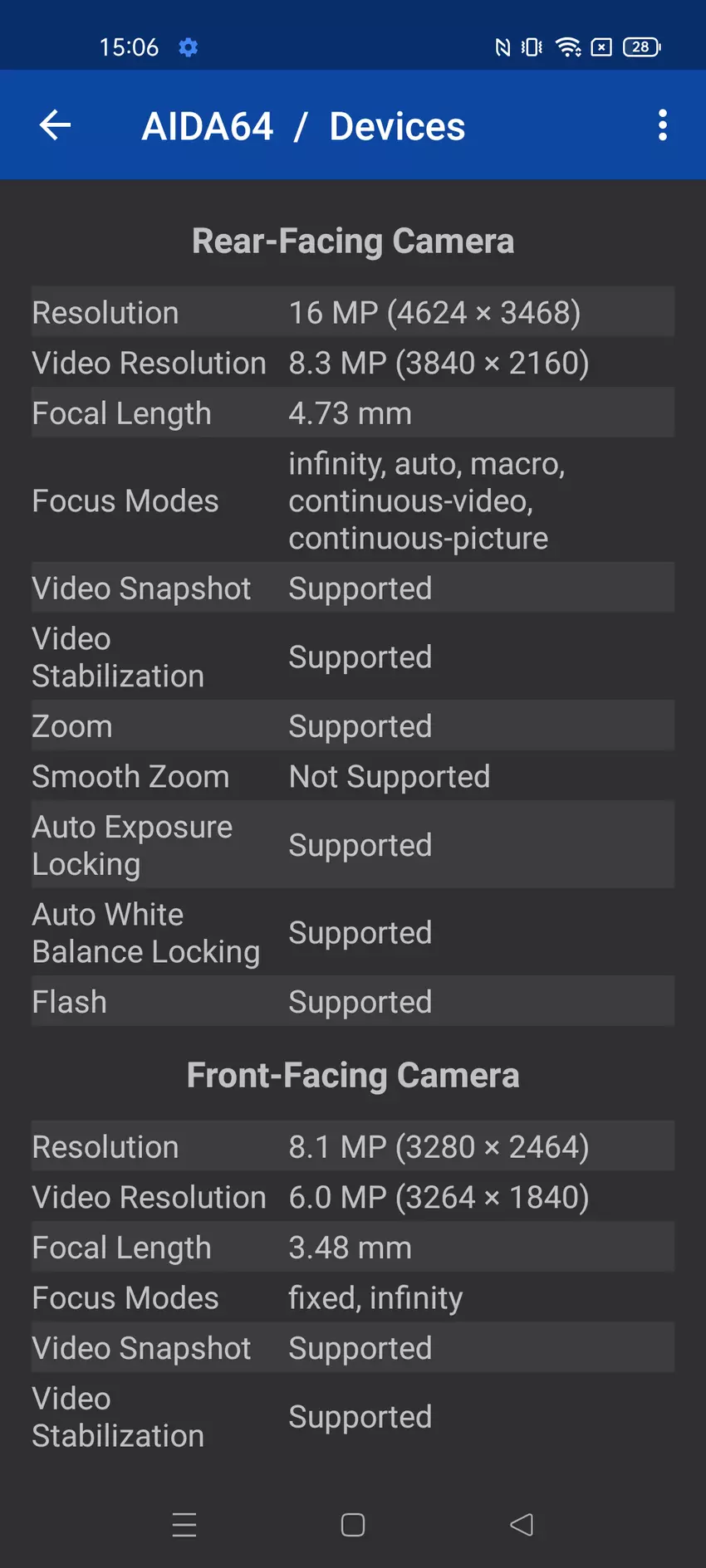Tap the battery level indicator

(x=641, y=47)
